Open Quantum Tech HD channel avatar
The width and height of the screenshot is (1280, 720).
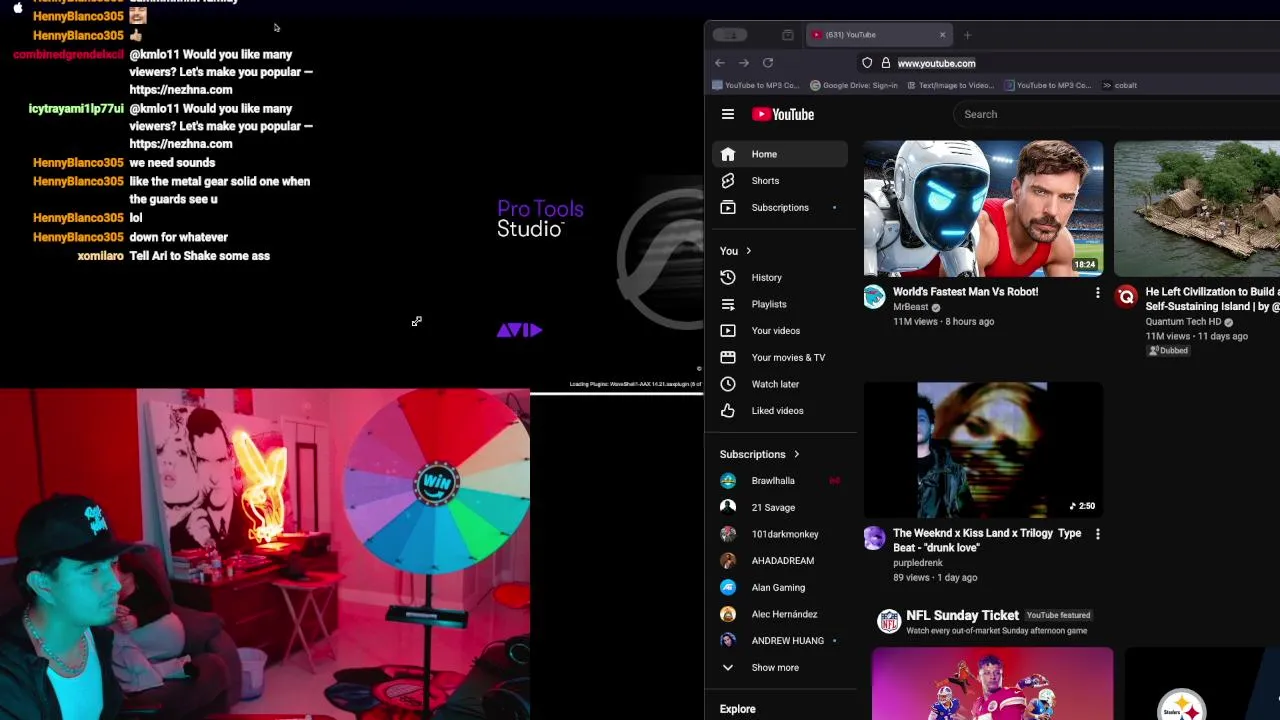coord(1127,297)
